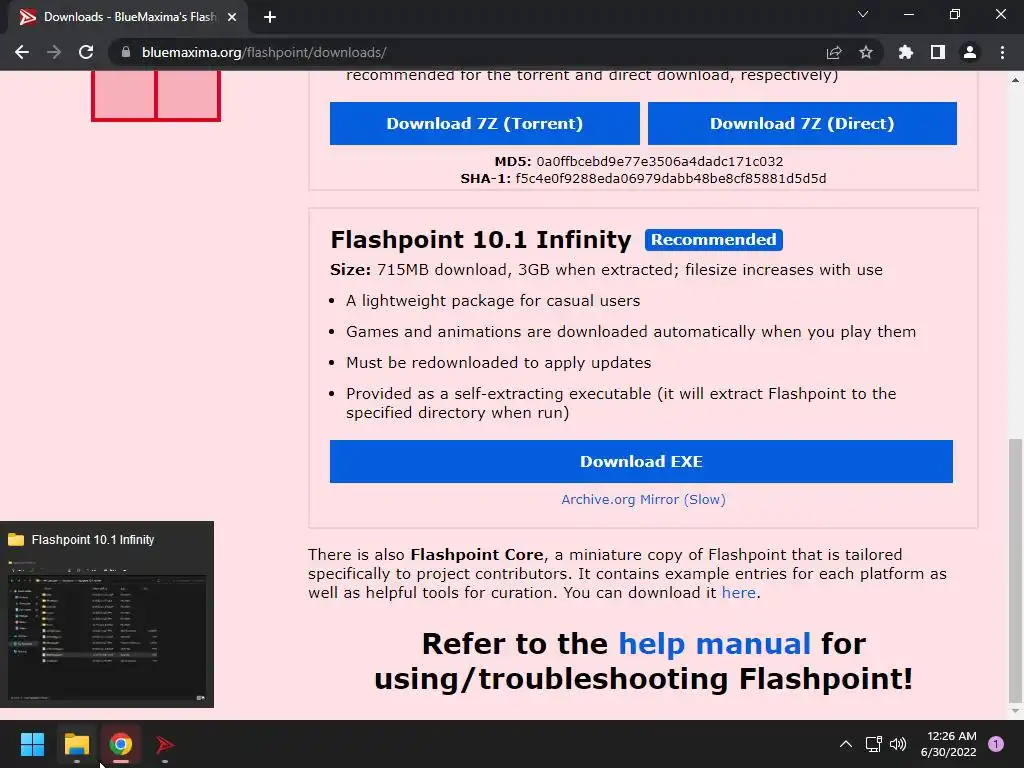
Task: Open the clock and calendar flyout
Action: tap(948, 744)
